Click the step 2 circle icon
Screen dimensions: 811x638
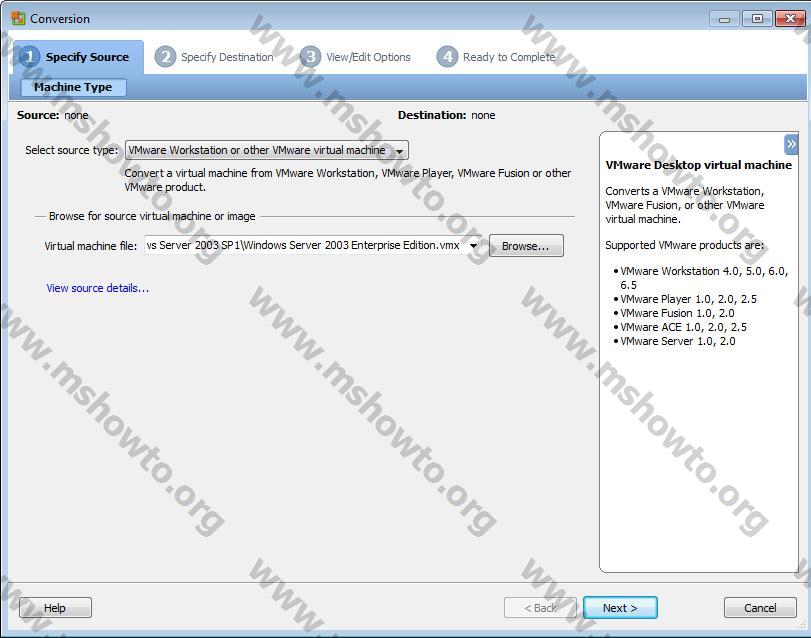point(166,56)
